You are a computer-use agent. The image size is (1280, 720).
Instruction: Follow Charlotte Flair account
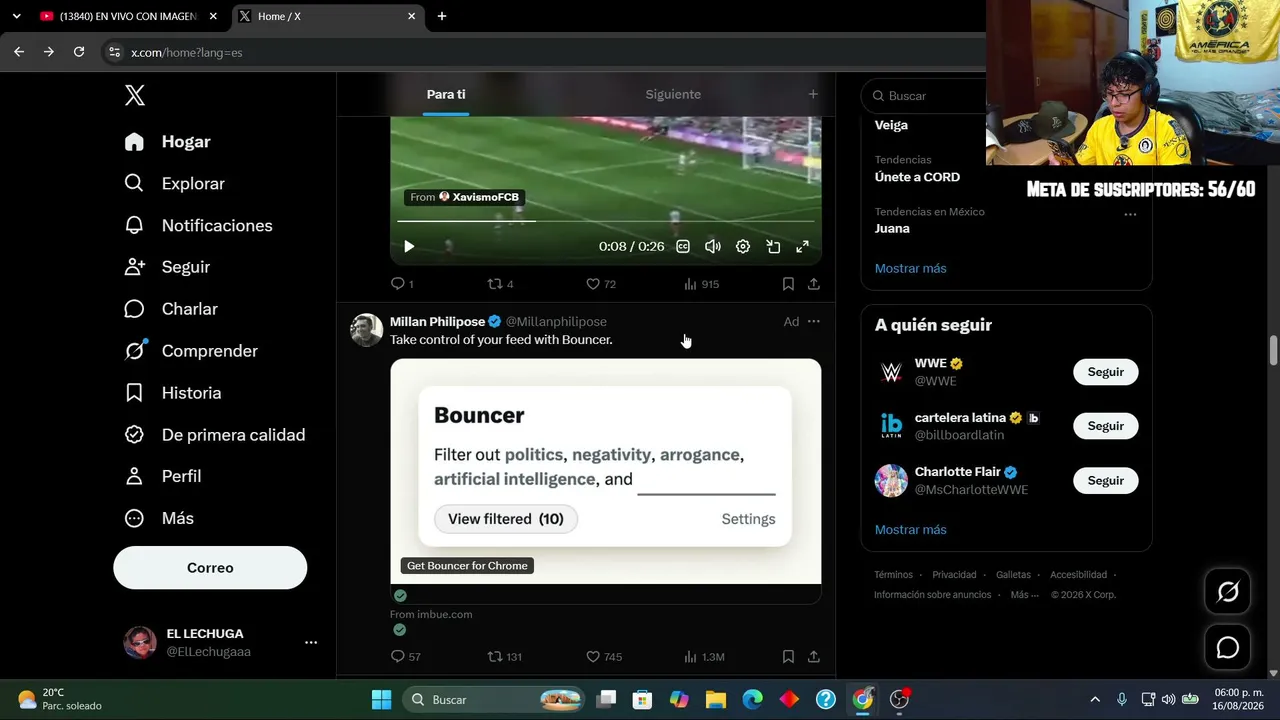[1106, 481]
